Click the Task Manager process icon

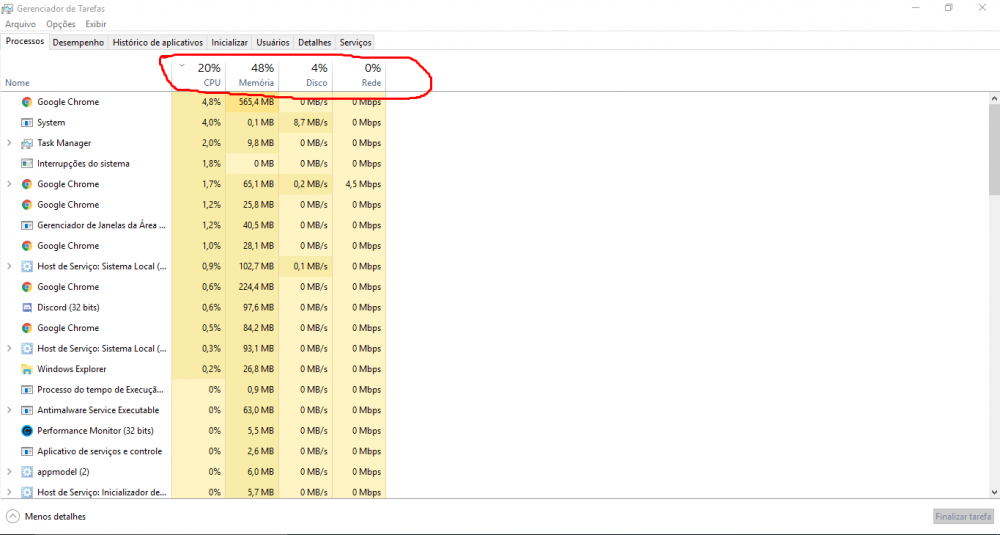[27, 143]
